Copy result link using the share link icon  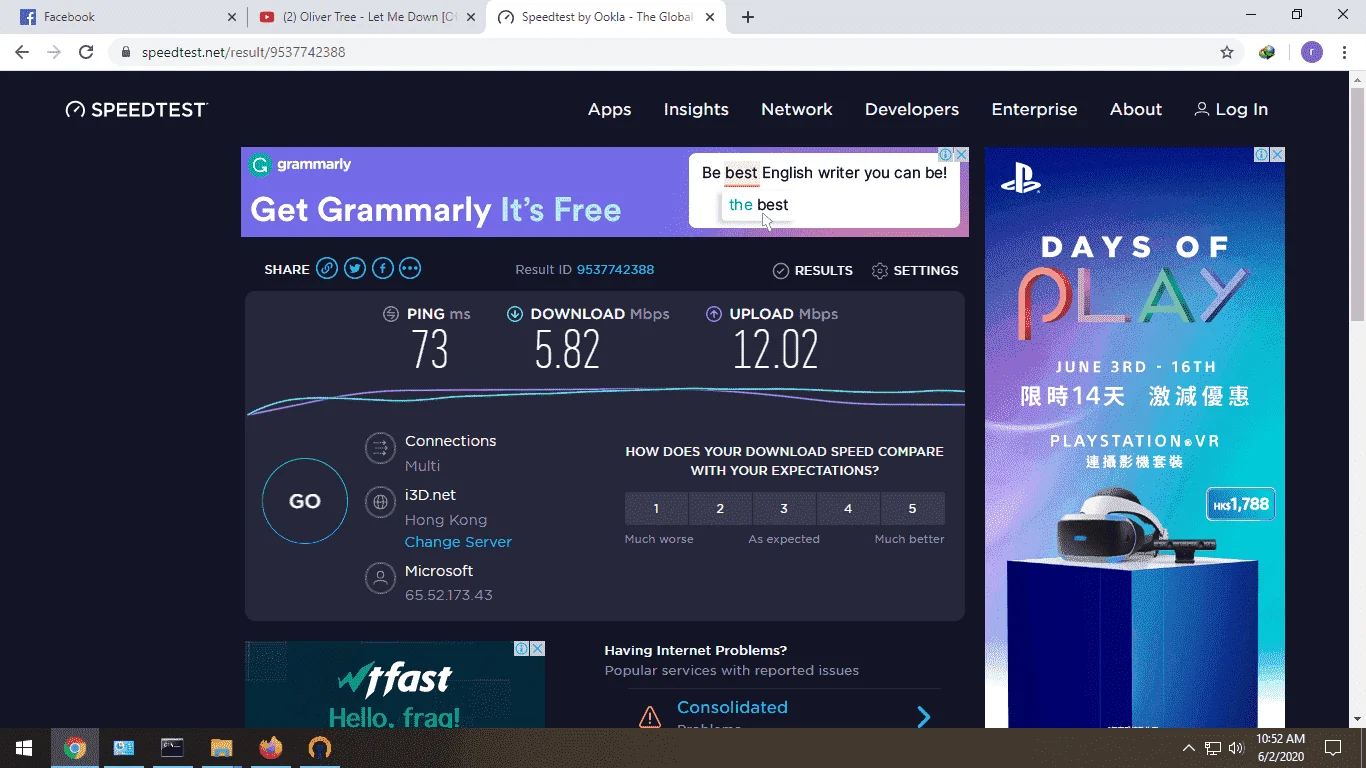(327, 268)
